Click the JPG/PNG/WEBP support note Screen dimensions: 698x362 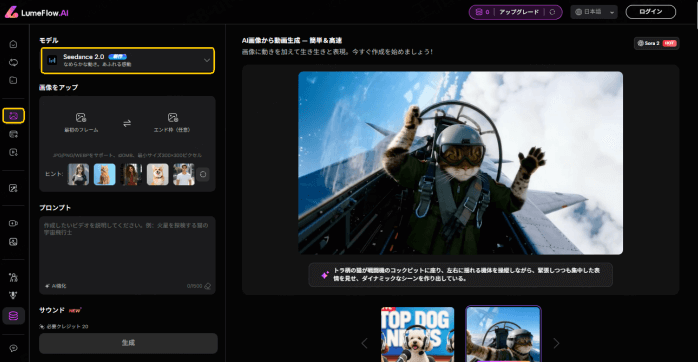pos(127,155)
